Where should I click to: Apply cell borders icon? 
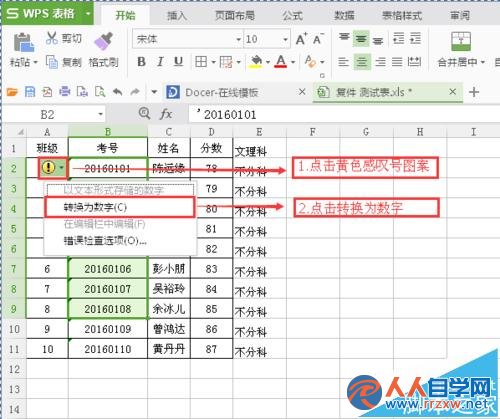pyautogui.click(x=201, y=62)
